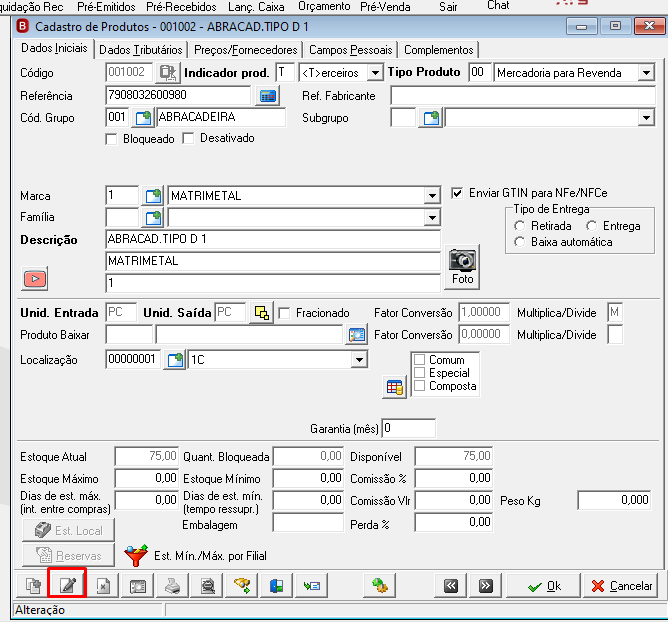The width and height of the screenshot is (668, 623).
Task: Click the ID card view icon in toolbar
Action: click(x=138, y=586)
